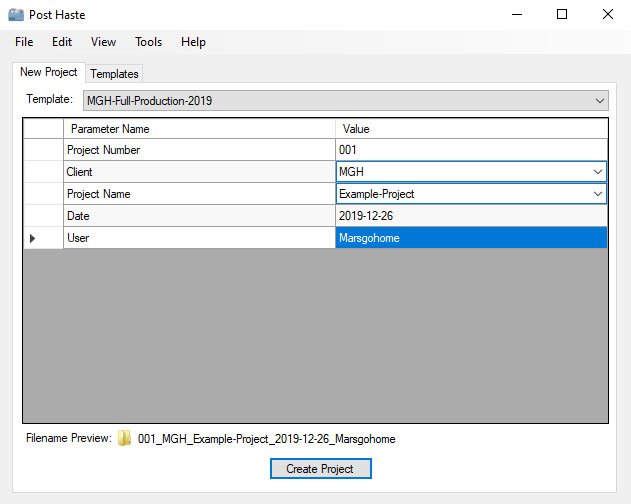
Task: Select the Date parameter cell
Action: click(x=199, y=216)
